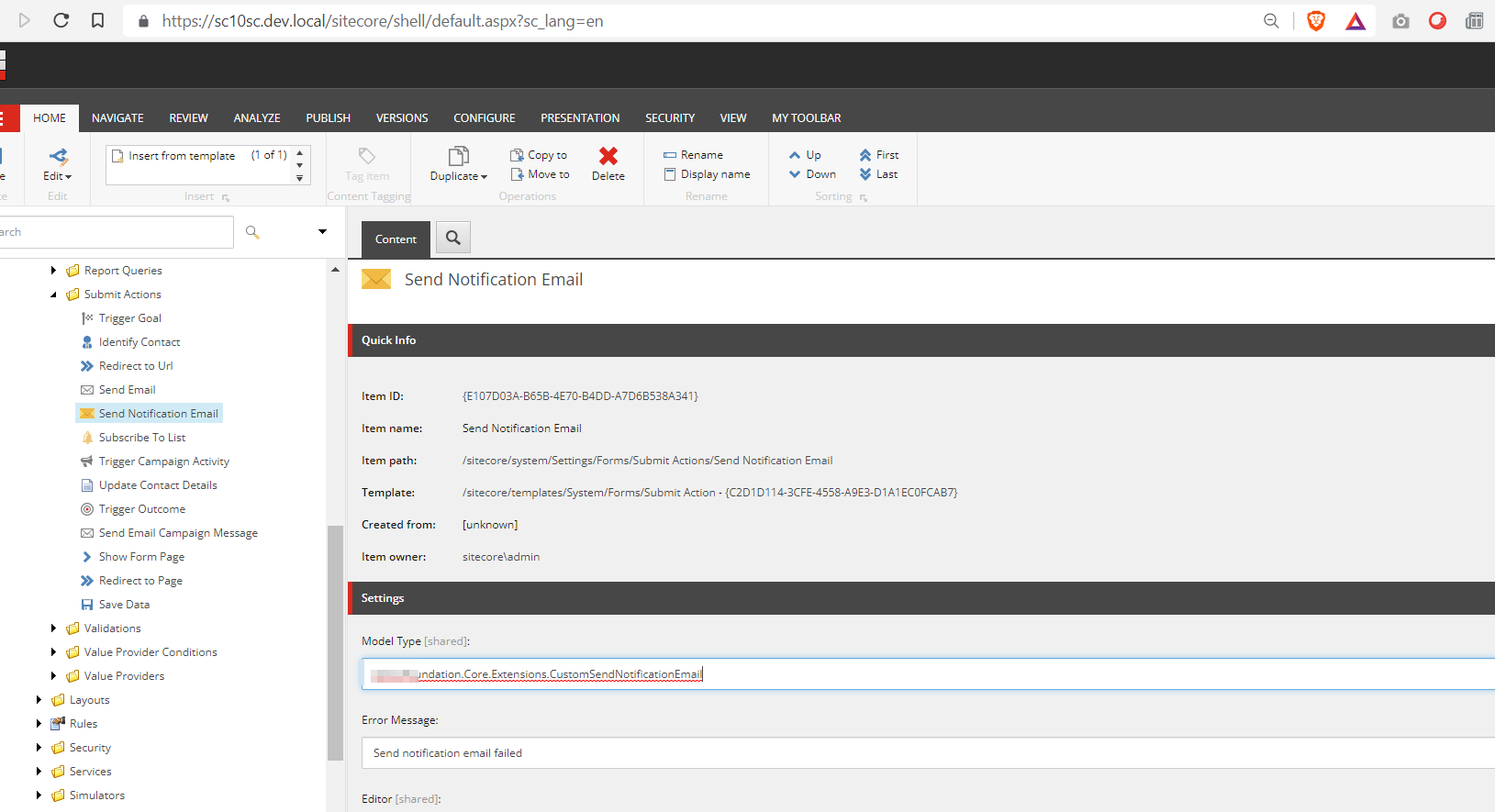Select Trigger Outcome item
Screen dimensions: 1495x812
pyautogui.click(x=133, y=509)
